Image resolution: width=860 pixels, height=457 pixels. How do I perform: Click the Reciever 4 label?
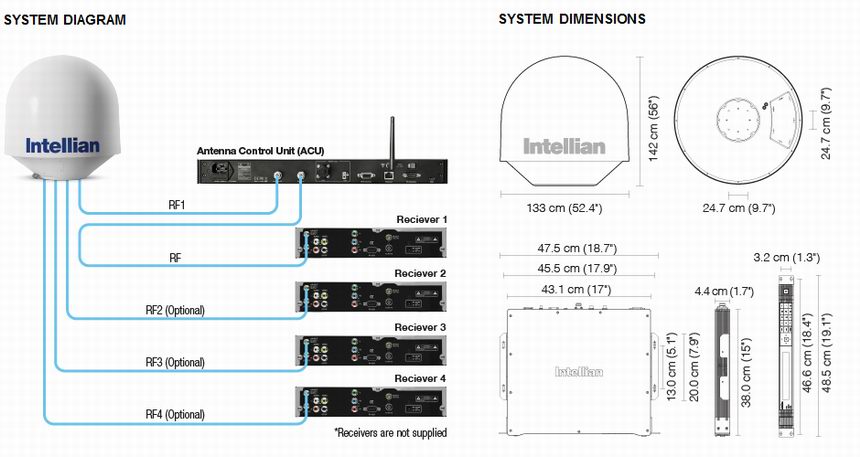pyautogui.click(x=420, y=379)
